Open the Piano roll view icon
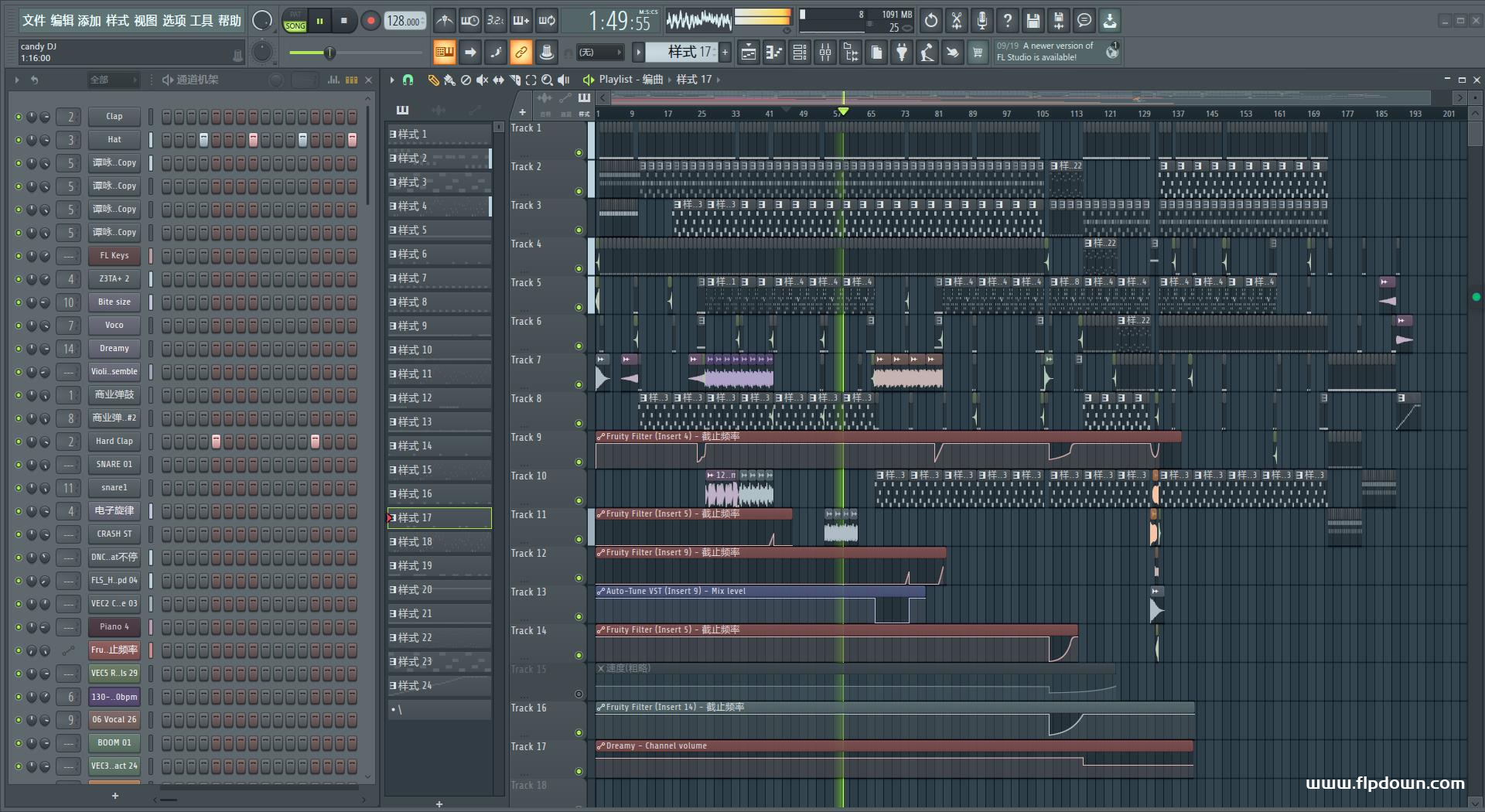This screenshot has height=812, width=1485. [x=773, y=52]
